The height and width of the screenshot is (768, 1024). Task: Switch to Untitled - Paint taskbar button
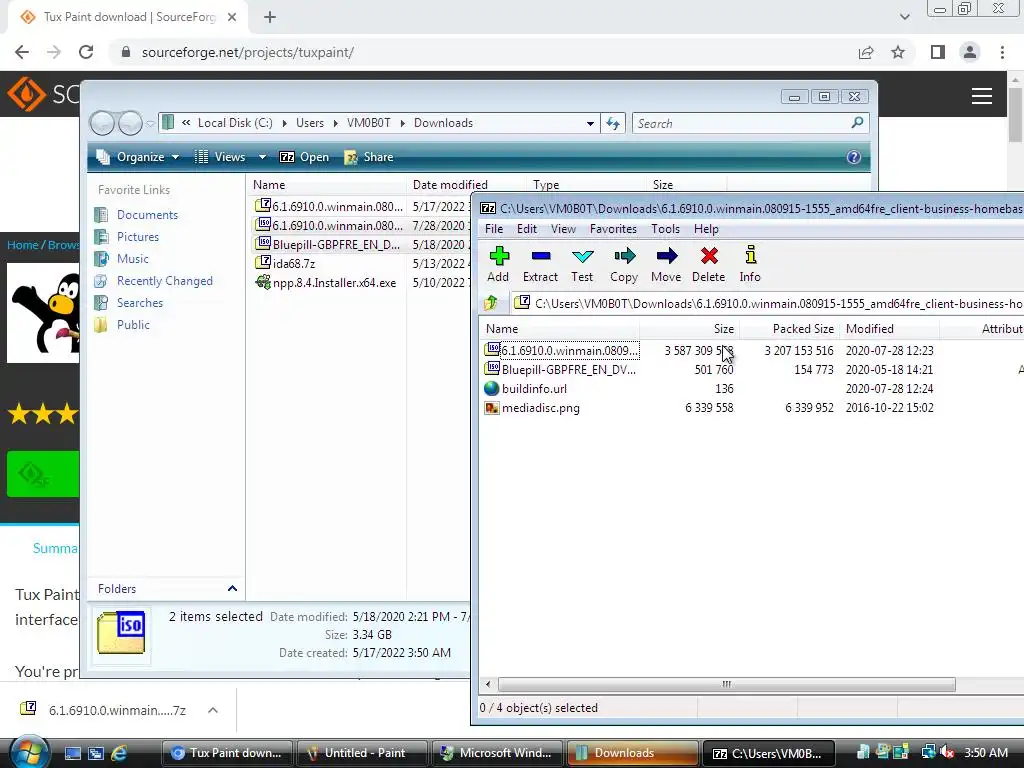[362, 753]
